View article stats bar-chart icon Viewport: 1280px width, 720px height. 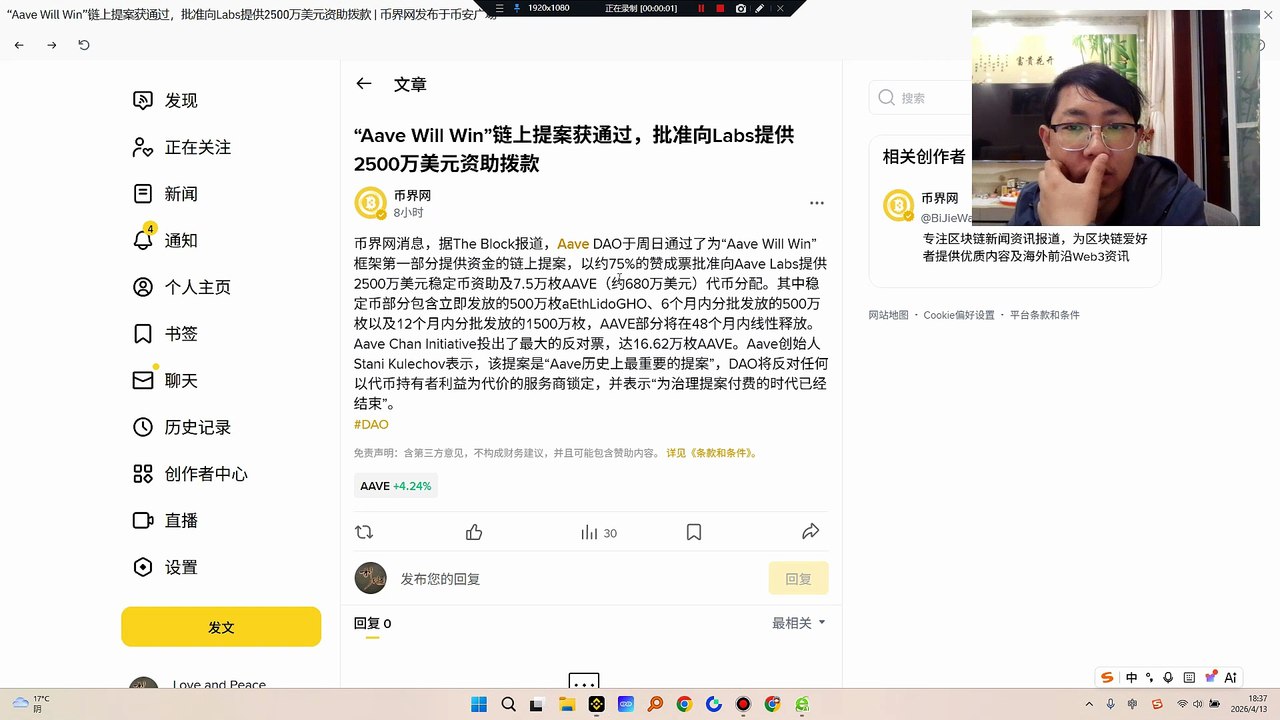coord(590,533)
